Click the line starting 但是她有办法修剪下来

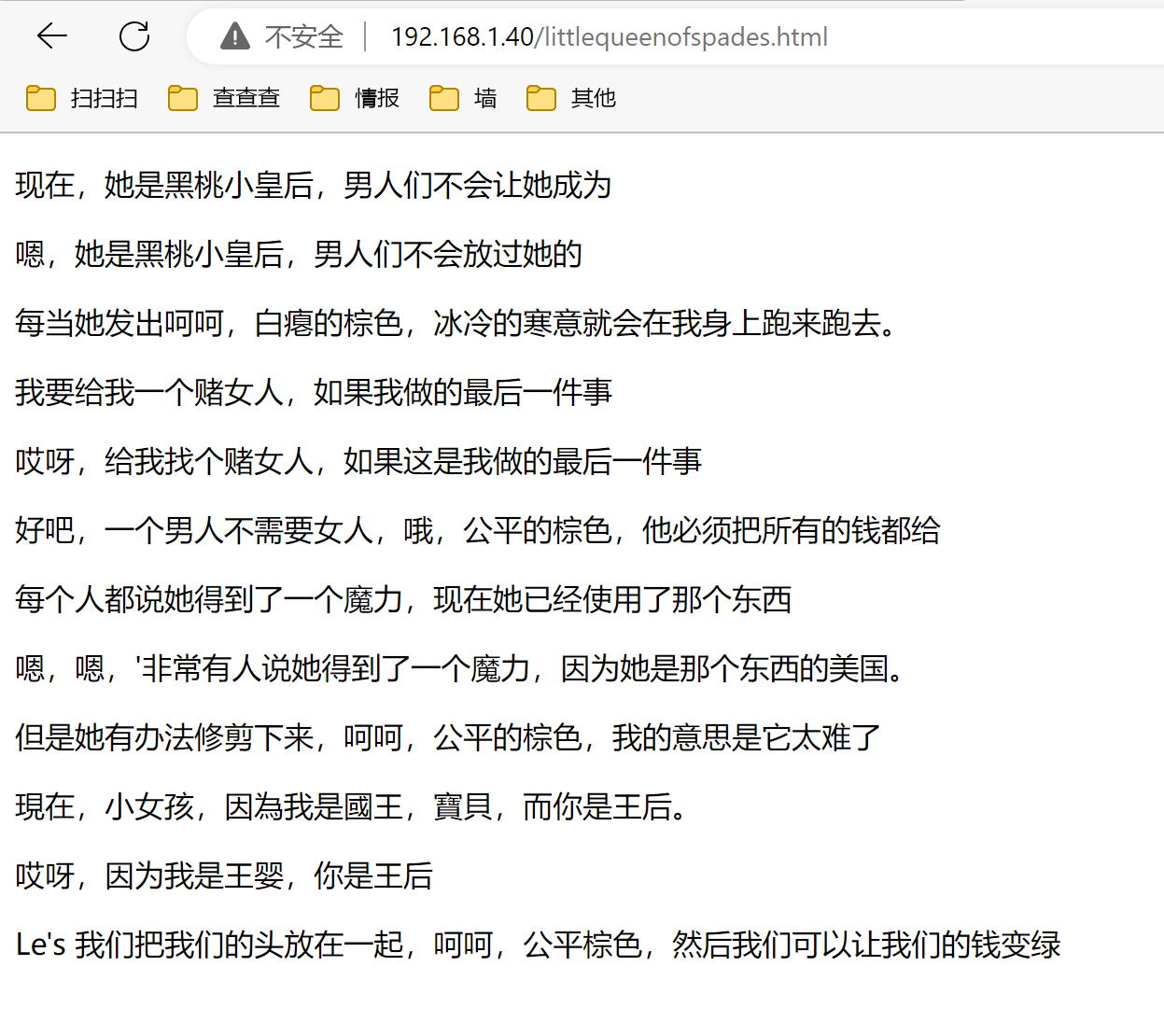tap(448, 737)
